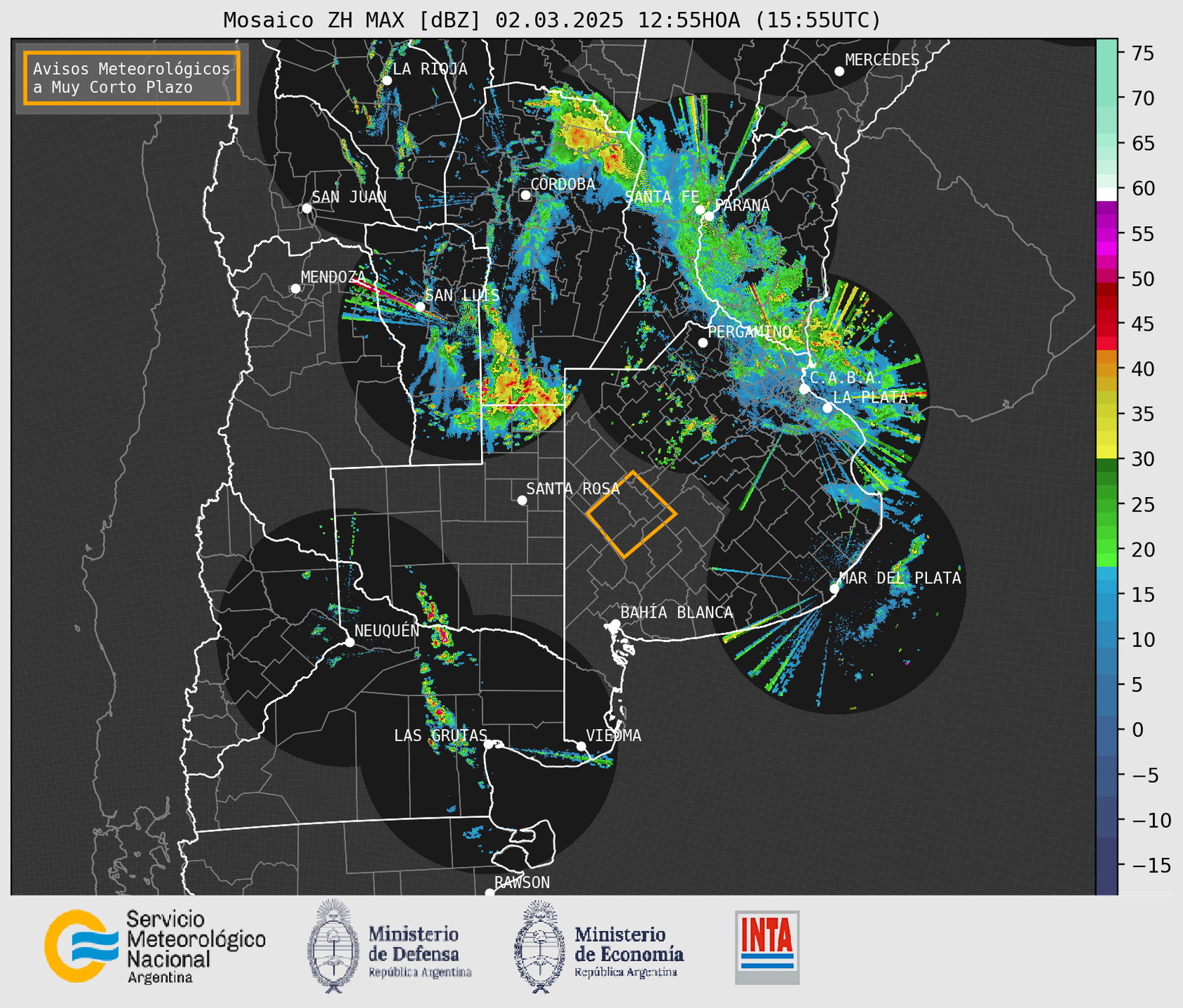This screenshot has height=1008, width=1183.
Task: Click the 45 dBZ value on the color scale
Action: pos(1142,324)
